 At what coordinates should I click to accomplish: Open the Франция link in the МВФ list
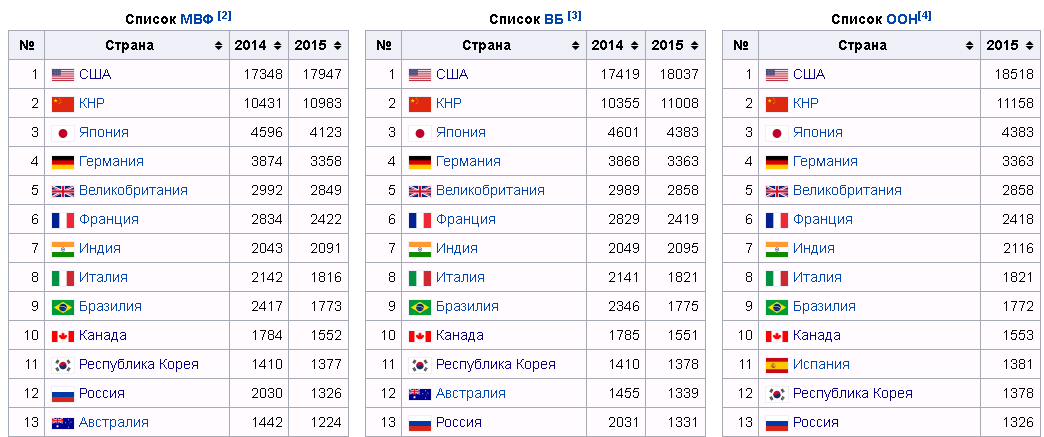109,220
